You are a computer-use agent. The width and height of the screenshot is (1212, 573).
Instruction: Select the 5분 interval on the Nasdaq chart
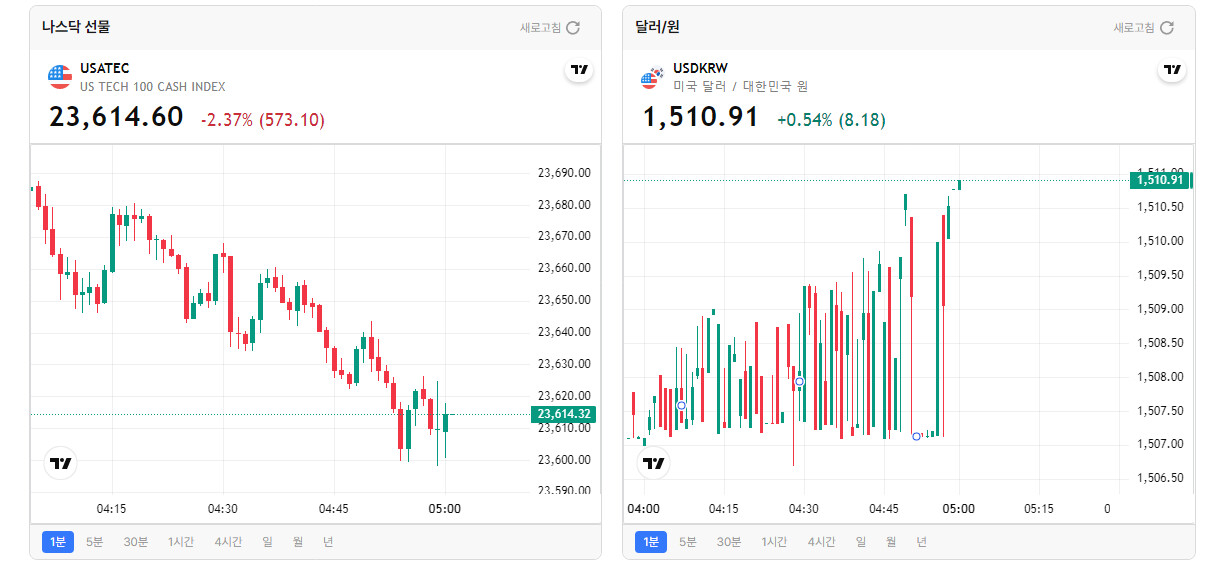click(94, 542)
